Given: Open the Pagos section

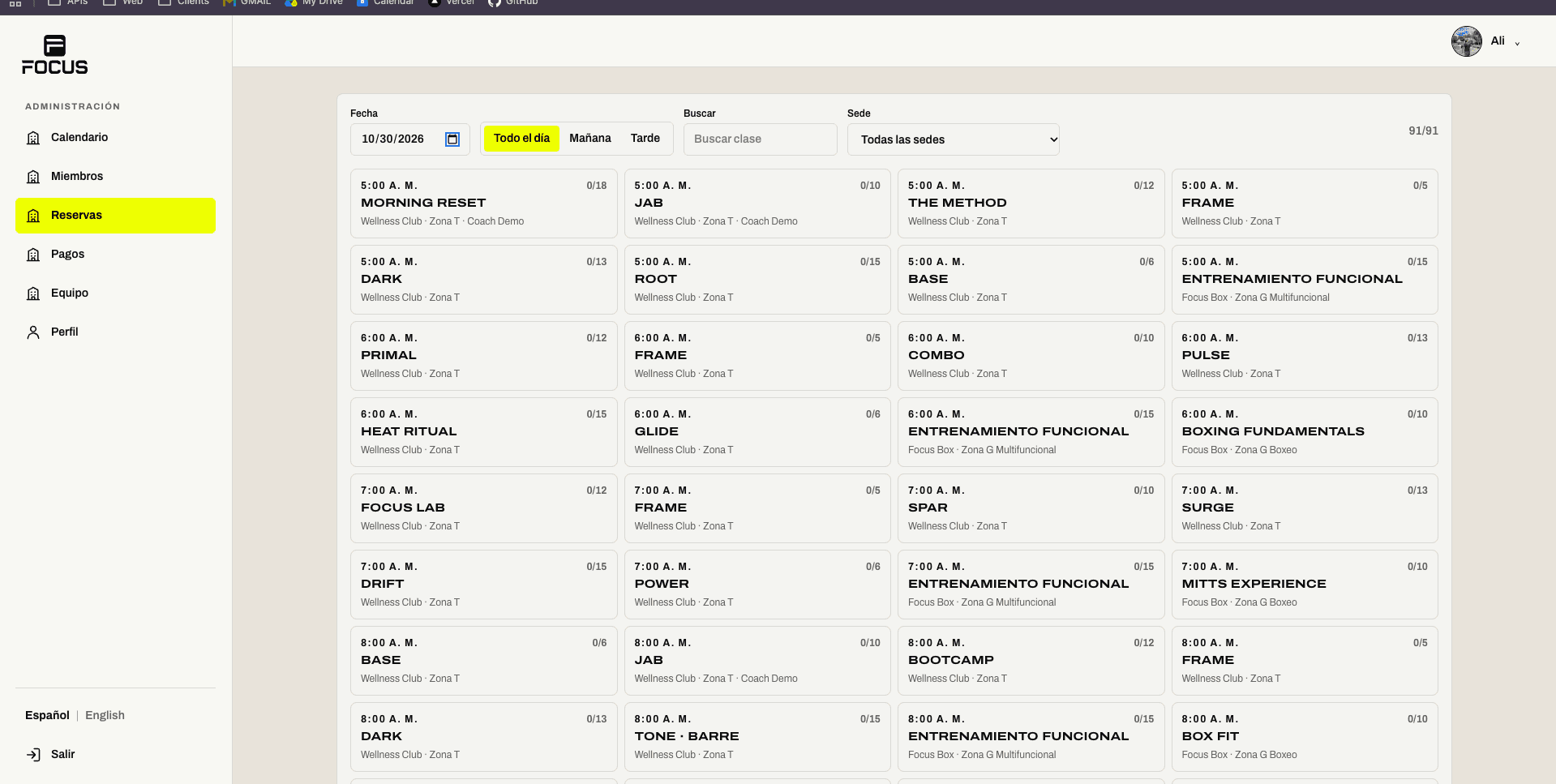Looking at the screenshot, I should click(x=115, y=255).
